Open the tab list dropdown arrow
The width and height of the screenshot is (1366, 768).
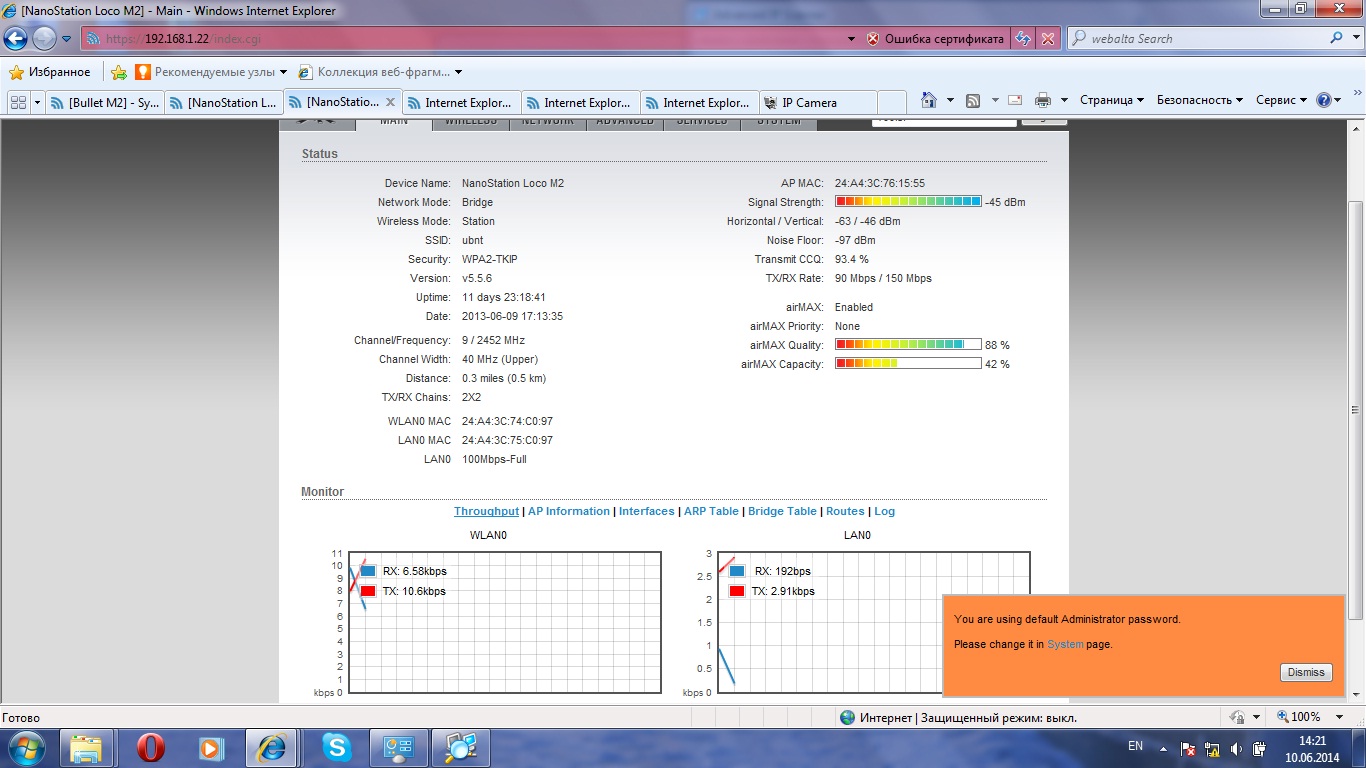click(x=38, y=102)
